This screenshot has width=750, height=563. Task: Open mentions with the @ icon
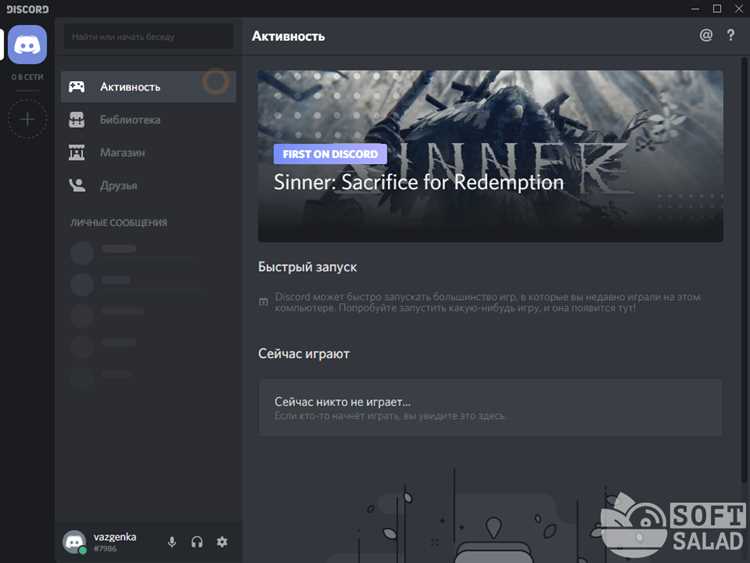coord(706,35)
